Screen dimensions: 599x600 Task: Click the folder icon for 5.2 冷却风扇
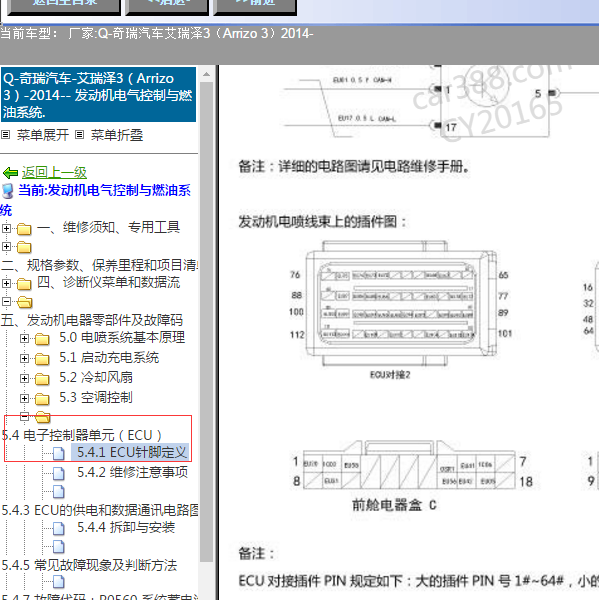point(42,379)
